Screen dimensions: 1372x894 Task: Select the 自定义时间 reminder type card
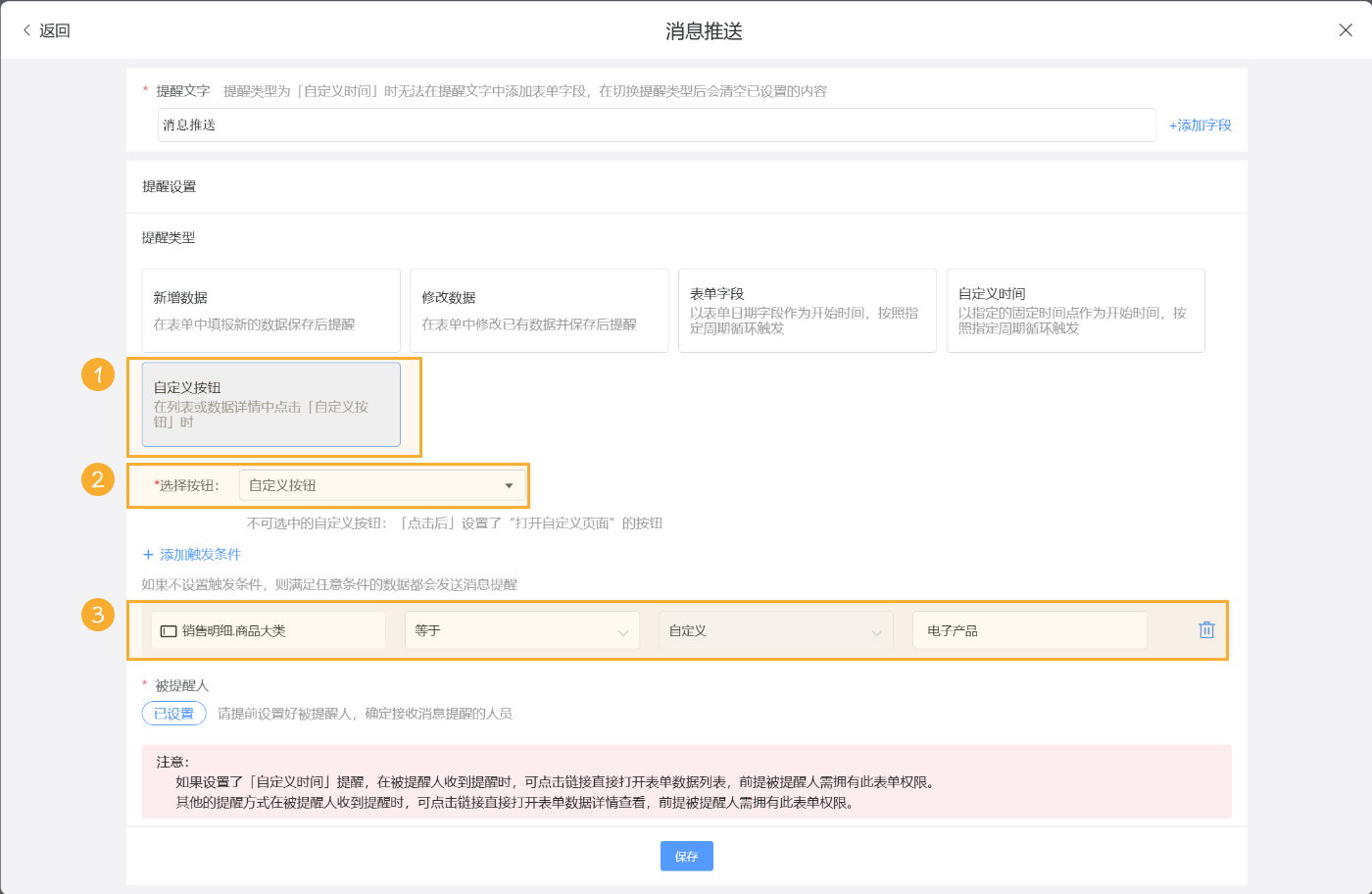pos(1075,310)
